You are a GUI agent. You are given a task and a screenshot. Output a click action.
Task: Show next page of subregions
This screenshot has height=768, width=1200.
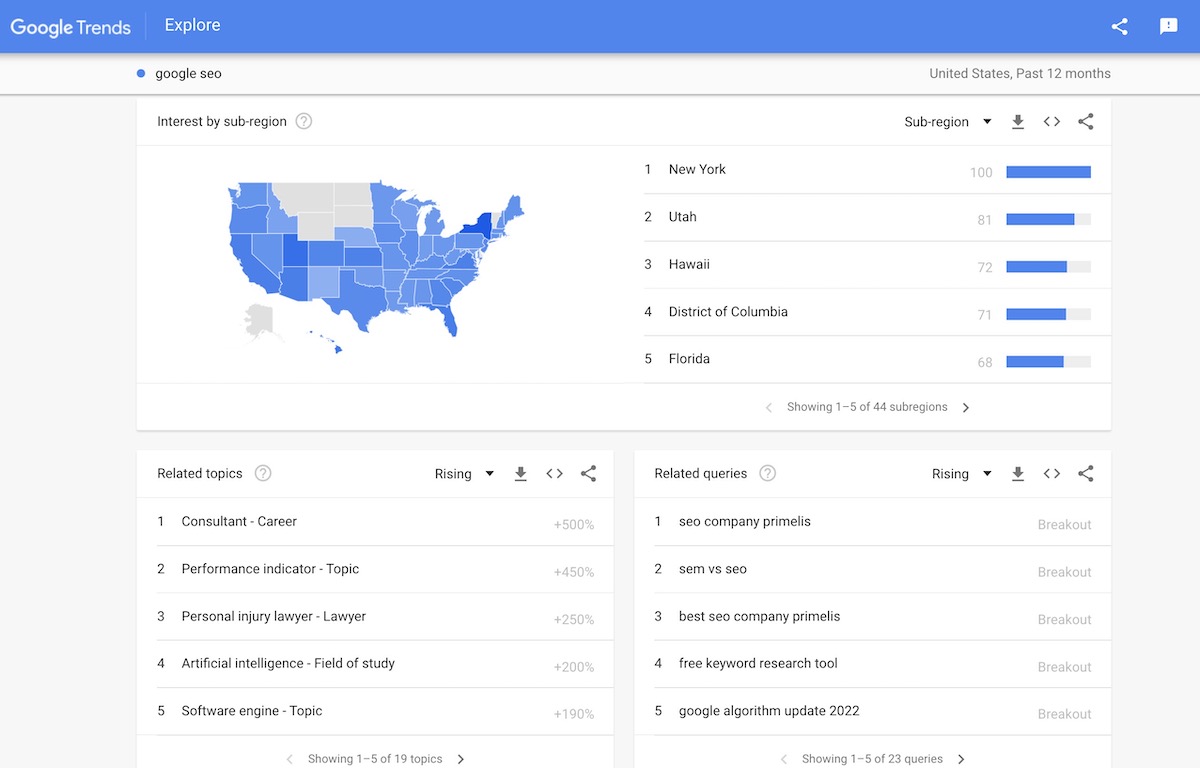(x=965, y=407)
